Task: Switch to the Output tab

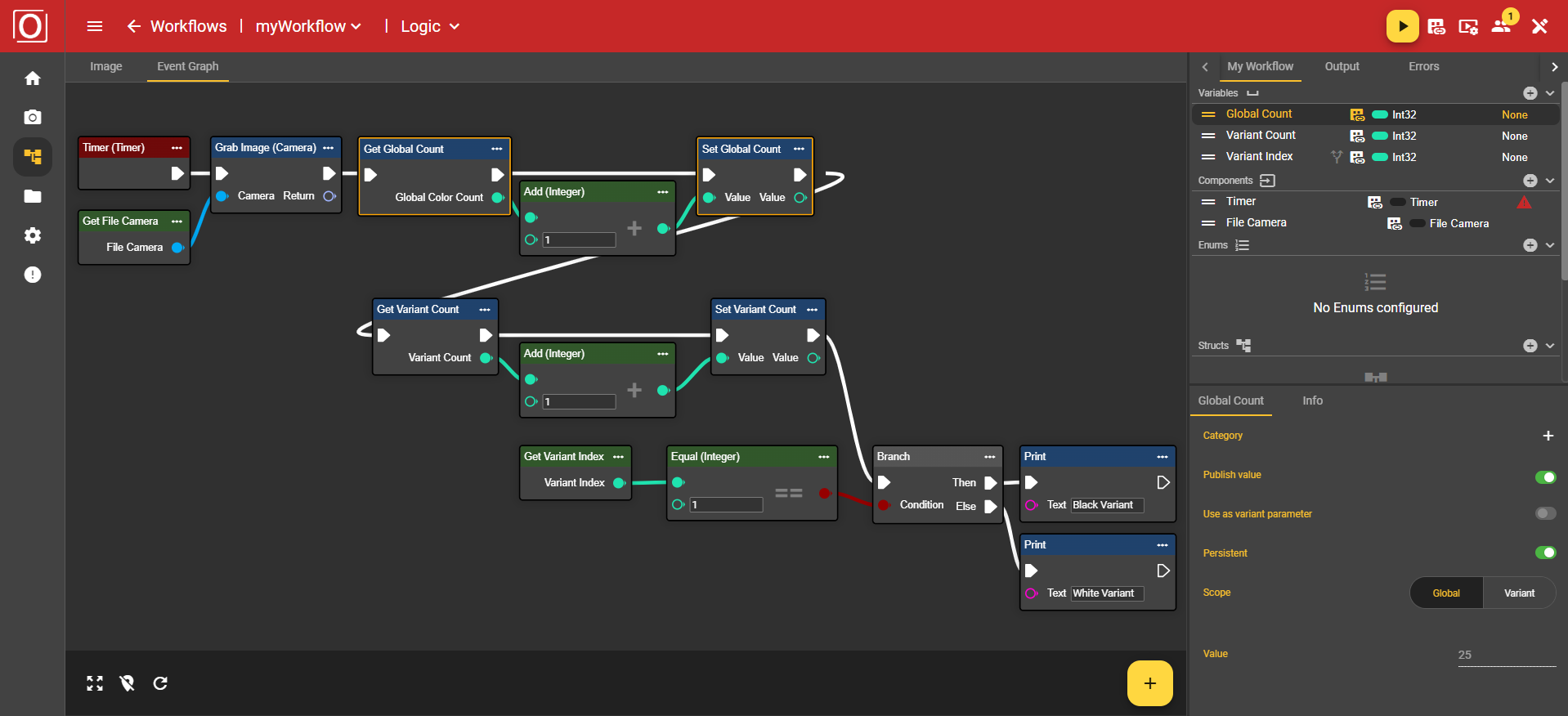Action: point(1342,66)
